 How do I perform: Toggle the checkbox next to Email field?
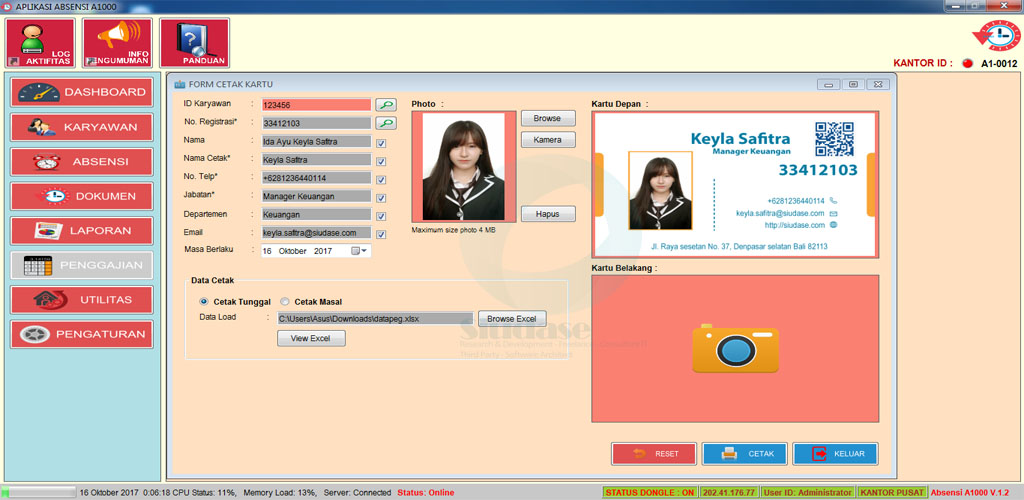click(381, 234)
